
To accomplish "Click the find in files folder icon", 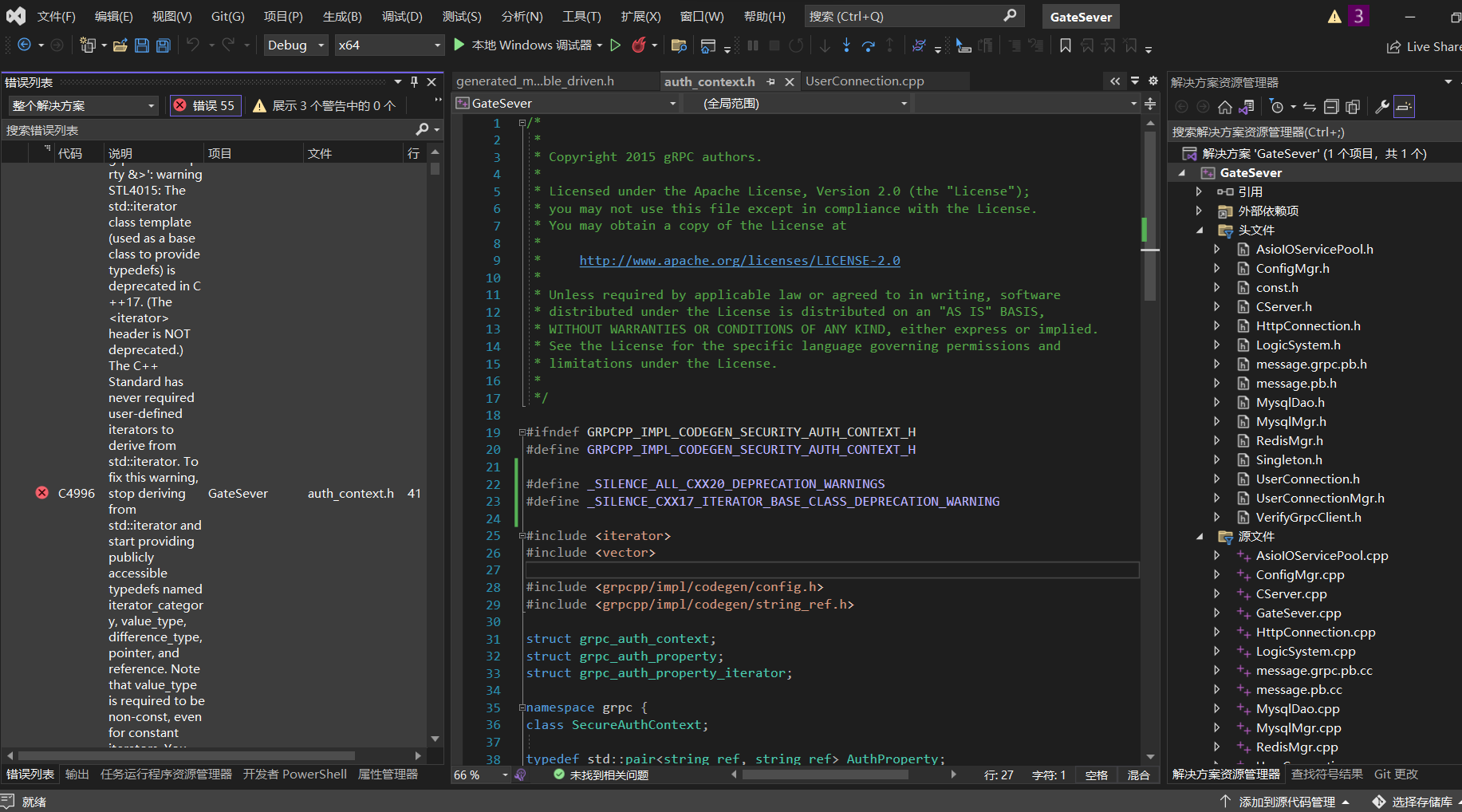I will click(680, 45).
